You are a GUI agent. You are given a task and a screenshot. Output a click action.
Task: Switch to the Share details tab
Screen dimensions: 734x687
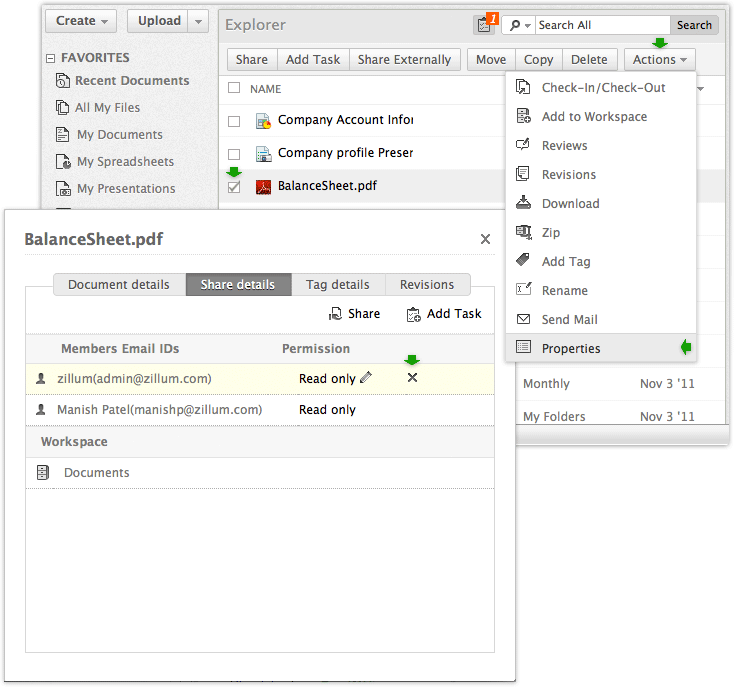coord(238,285)
